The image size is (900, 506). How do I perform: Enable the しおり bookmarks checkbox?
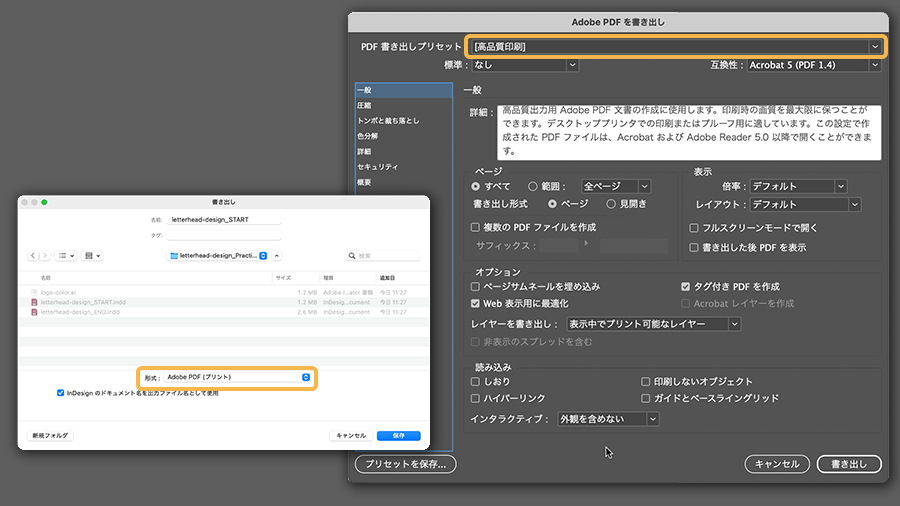click(475, 382)
